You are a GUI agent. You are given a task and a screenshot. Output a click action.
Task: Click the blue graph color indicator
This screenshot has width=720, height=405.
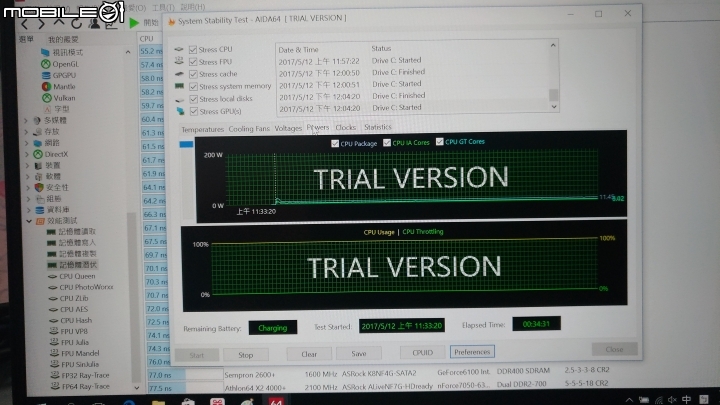click(186, 144)
